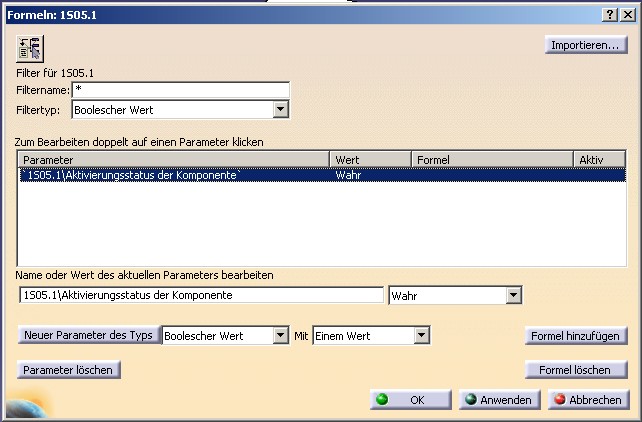Screen dimensions: 642x422
Task: Click the Wert column header
Action: (371, 159)
